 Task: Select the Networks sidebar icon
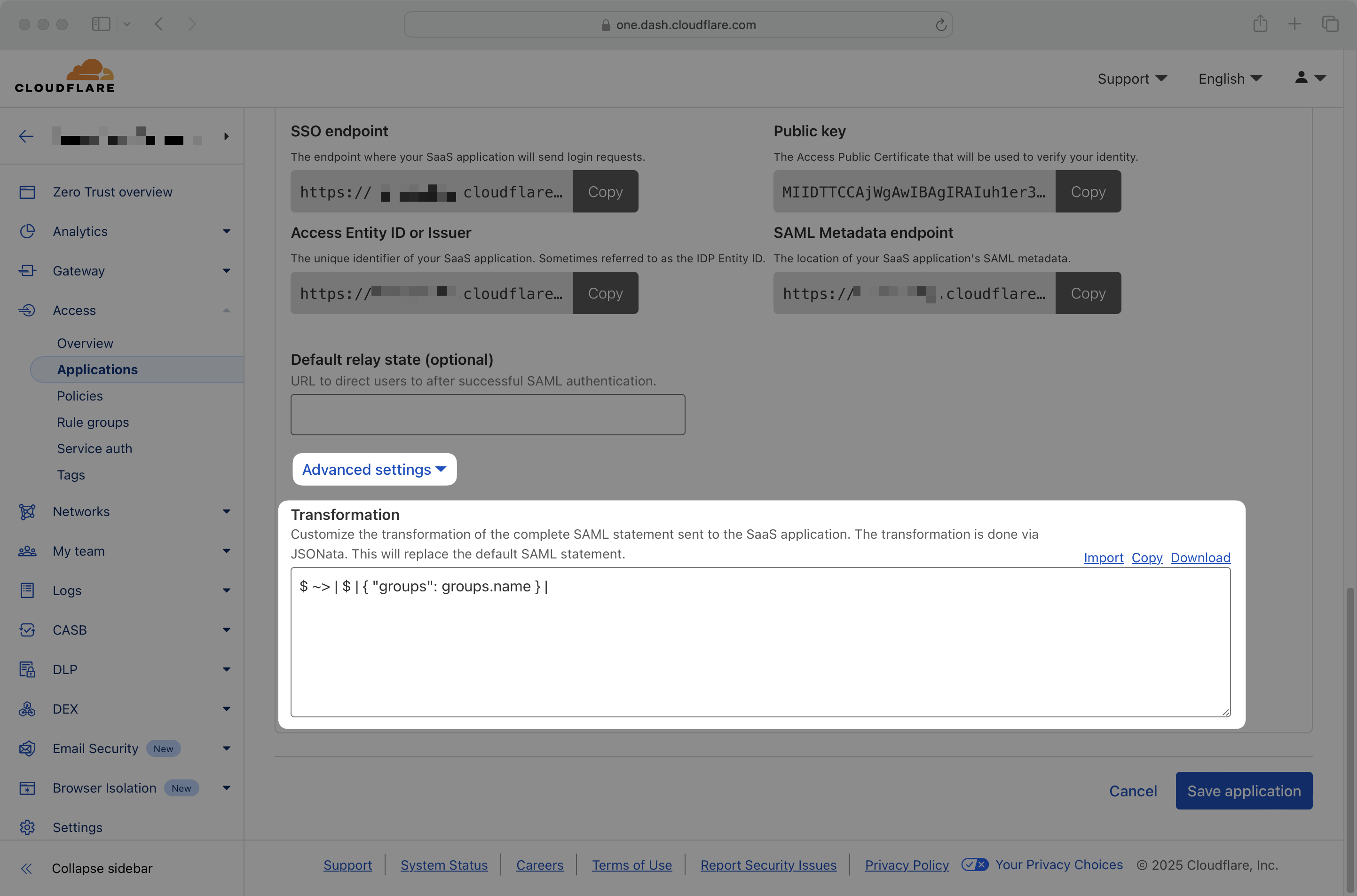coord(27,511)
